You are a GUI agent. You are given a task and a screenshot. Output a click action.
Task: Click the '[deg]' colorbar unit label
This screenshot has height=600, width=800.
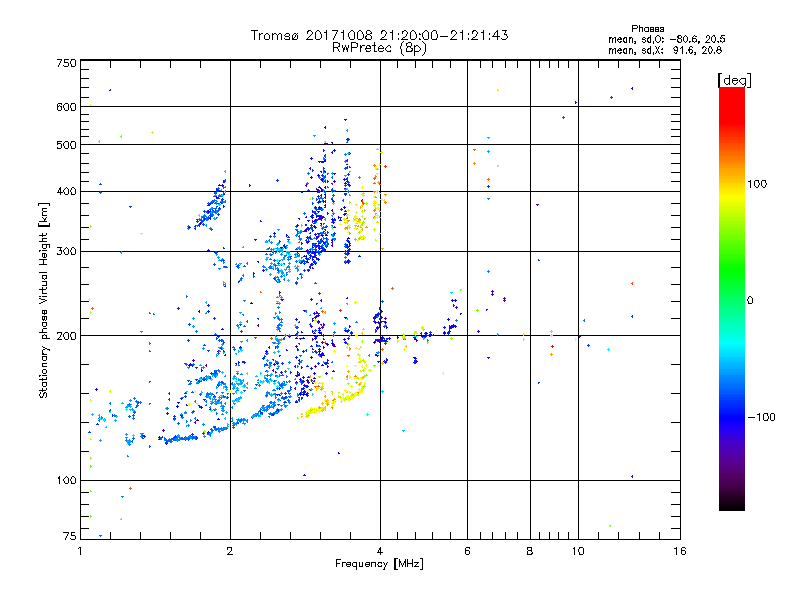tap(734, 80)
